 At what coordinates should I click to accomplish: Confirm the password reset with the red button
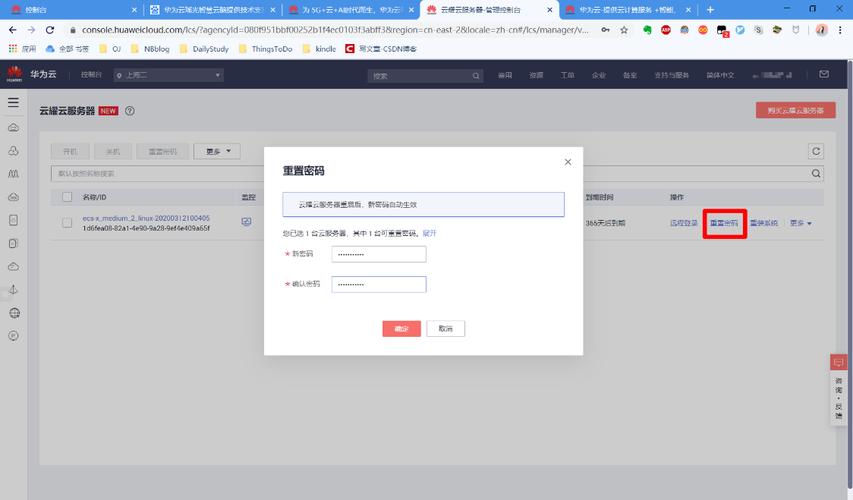click(x=401, y=329)
